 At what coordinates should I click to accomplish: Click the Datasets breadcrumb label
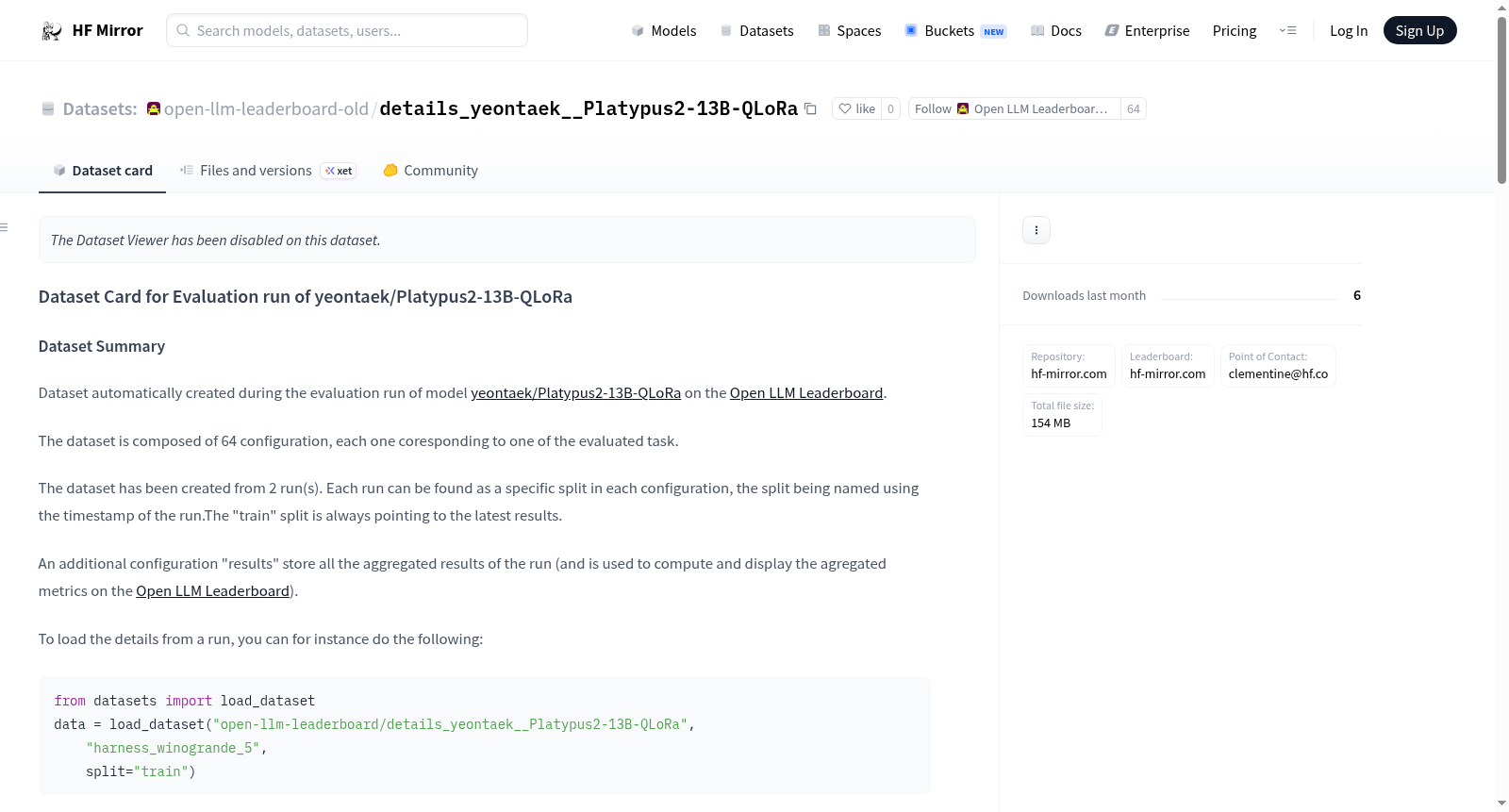click(x=100, y=108)
